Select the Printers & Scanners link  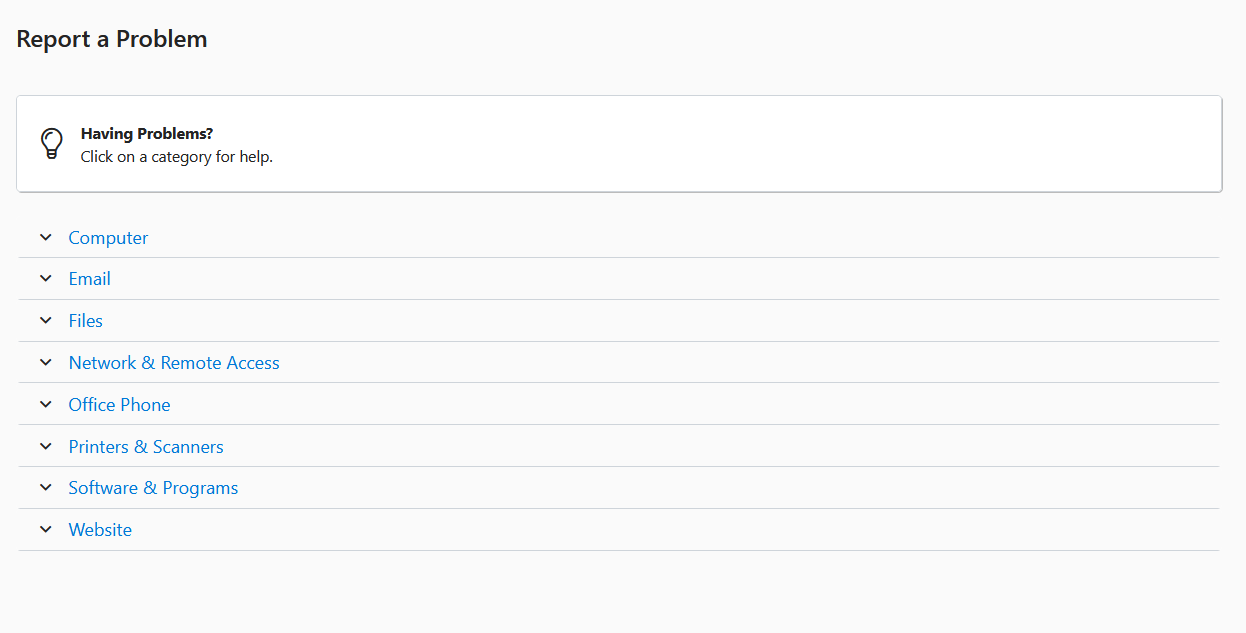[x=146, y=447]
